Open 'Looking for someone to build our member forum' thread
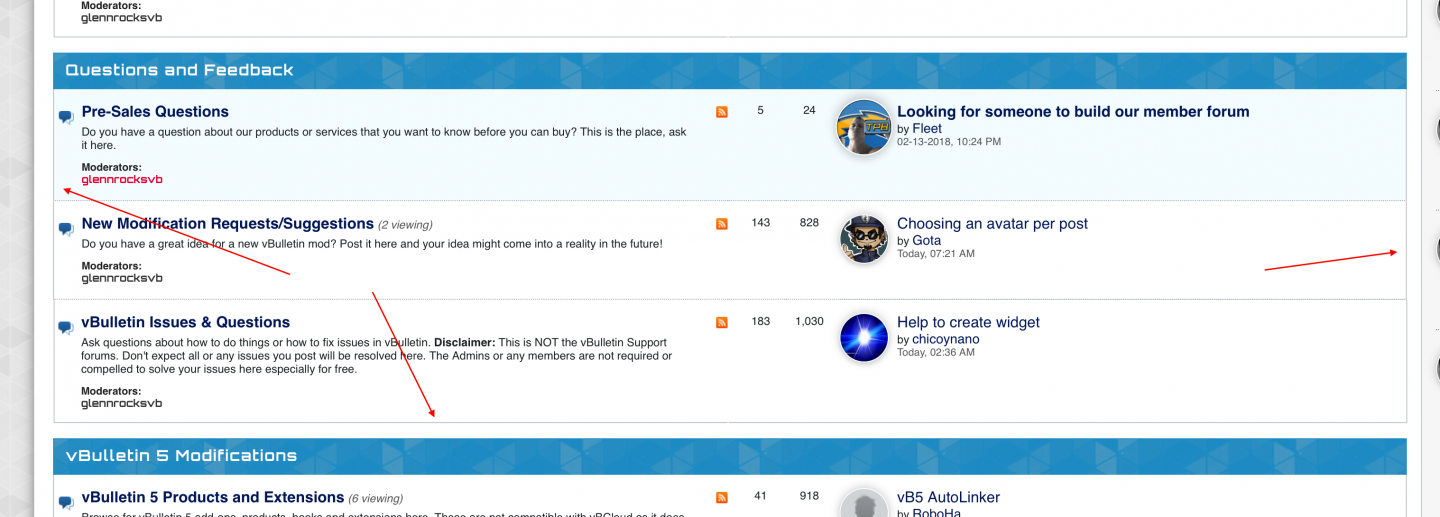Screen dimensions: 1440x517 [x=1073, y=112]
